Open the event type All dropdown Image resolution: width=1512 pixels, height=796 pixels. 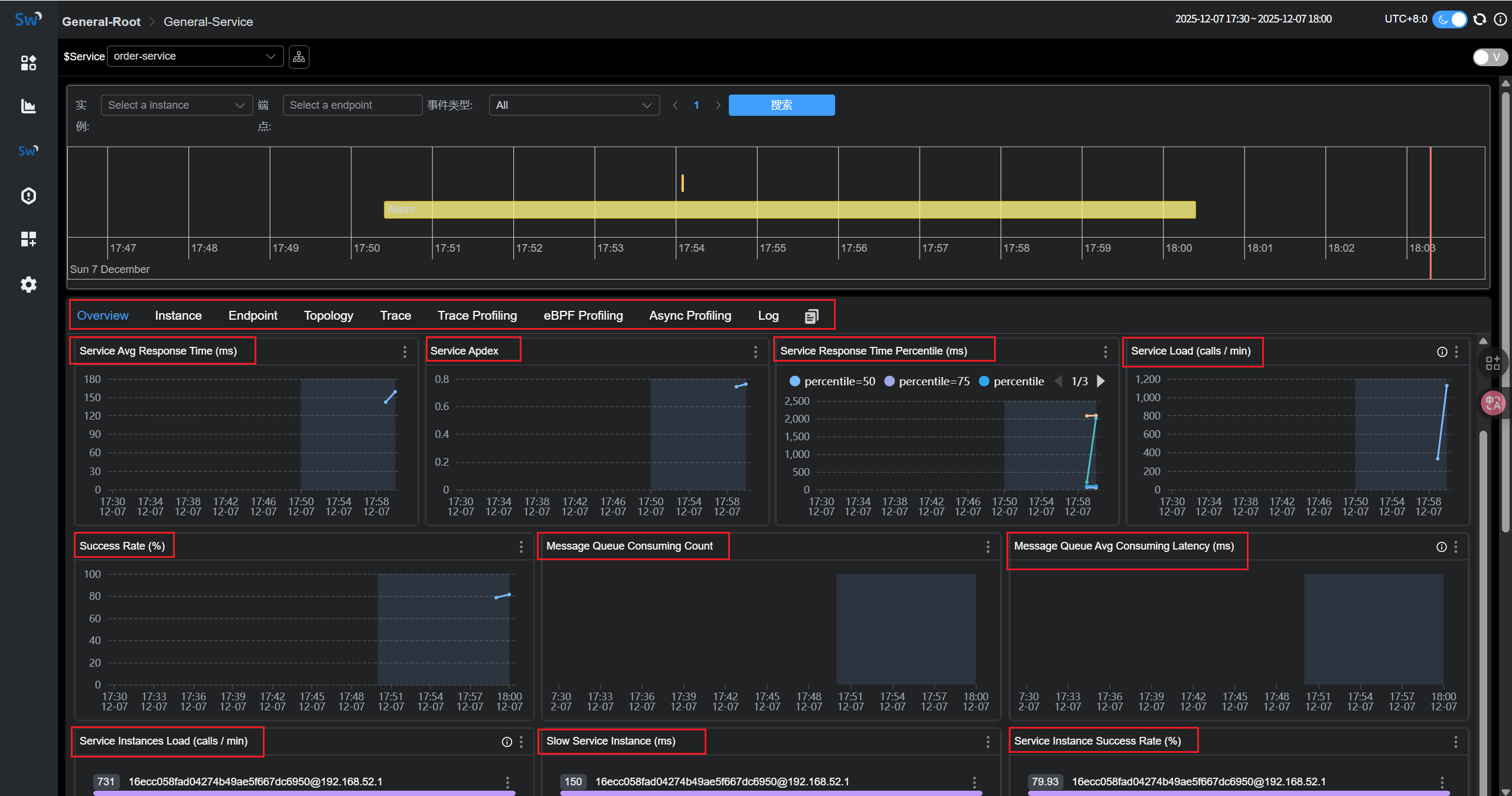(x=573, y=105)
